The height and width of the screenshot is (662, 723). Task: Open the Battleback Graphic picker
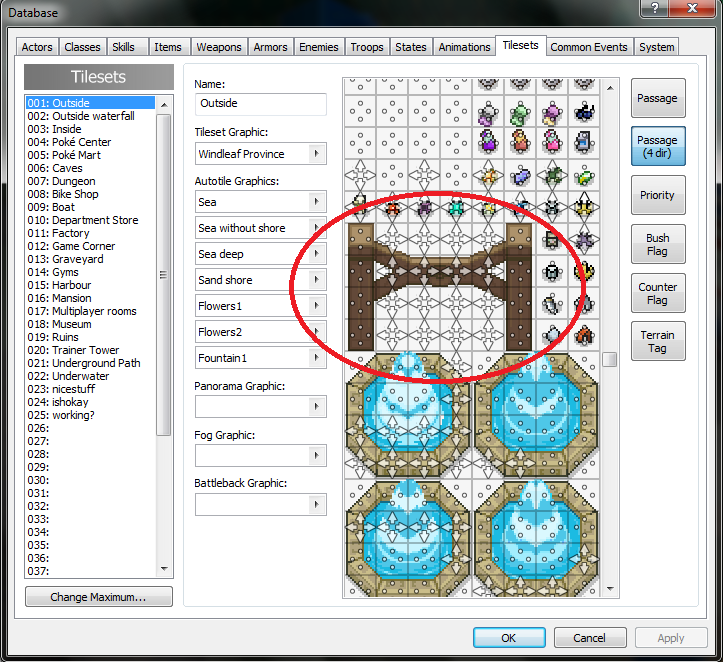[x=316, y=504]
